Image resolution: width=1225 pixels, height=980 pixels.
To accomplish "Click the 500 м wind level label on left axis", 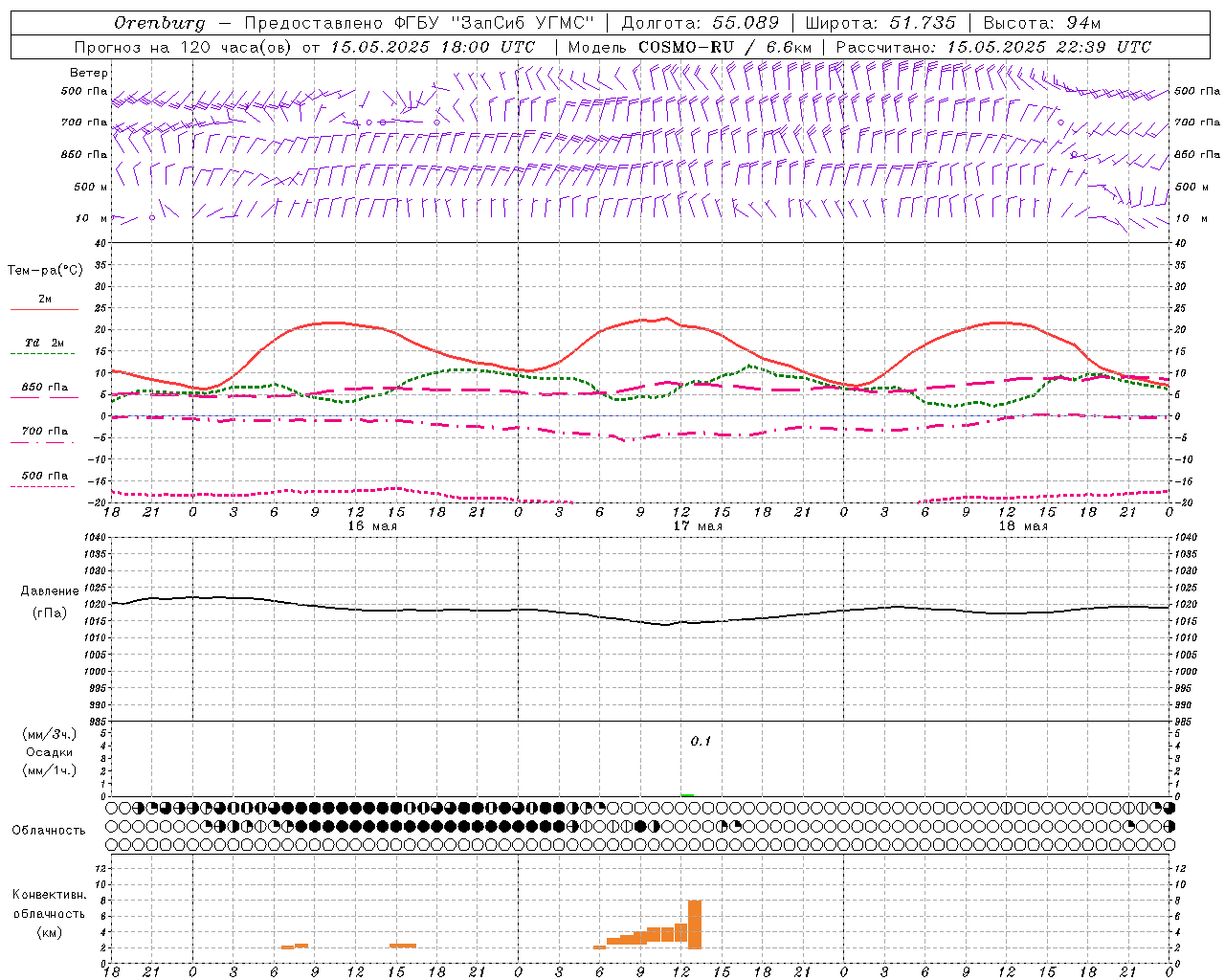I will (91, 187).
